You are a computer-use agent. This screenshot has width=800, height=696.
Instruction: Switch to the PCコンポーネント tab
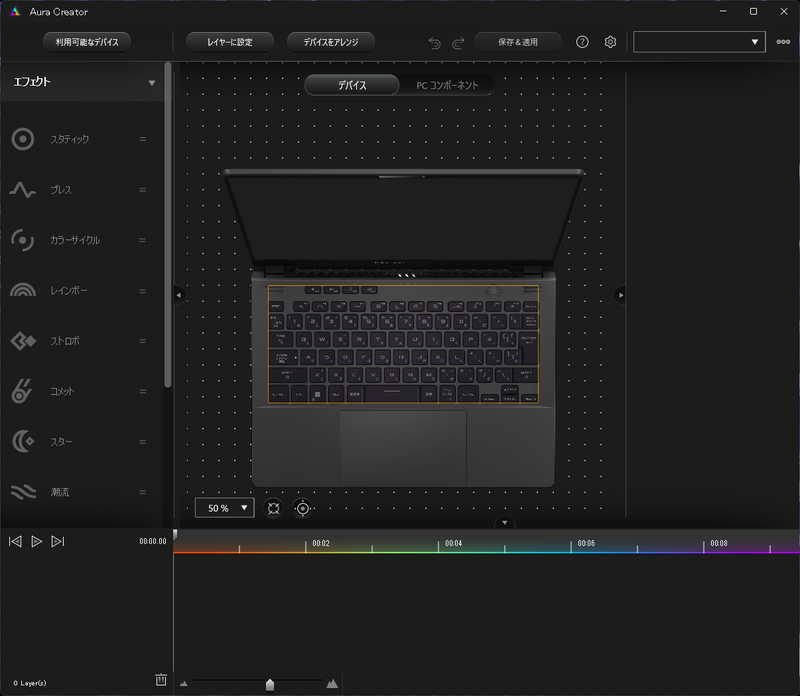446,85
